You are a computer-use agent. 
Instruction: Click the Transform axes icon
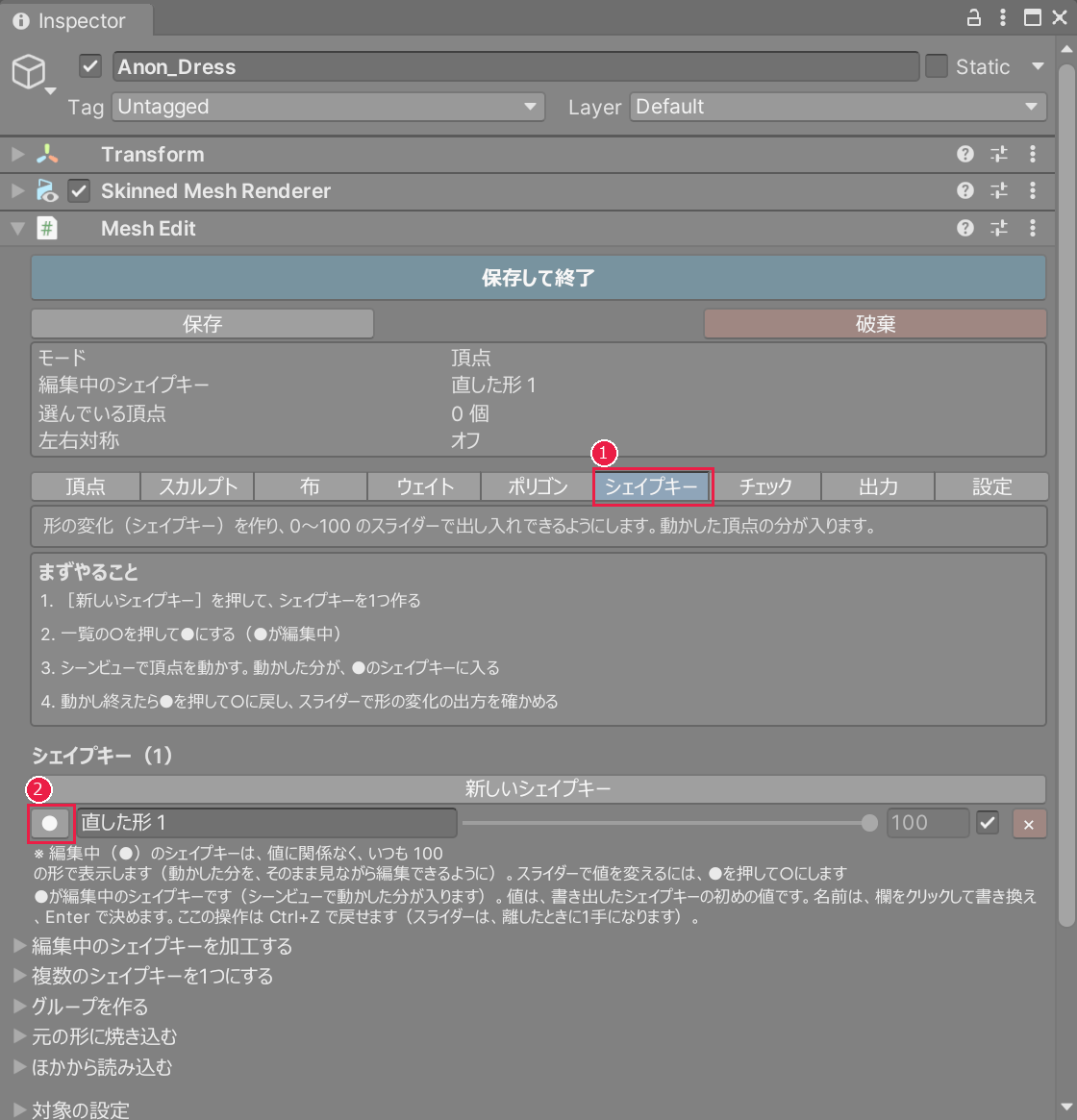pos(47,154)
